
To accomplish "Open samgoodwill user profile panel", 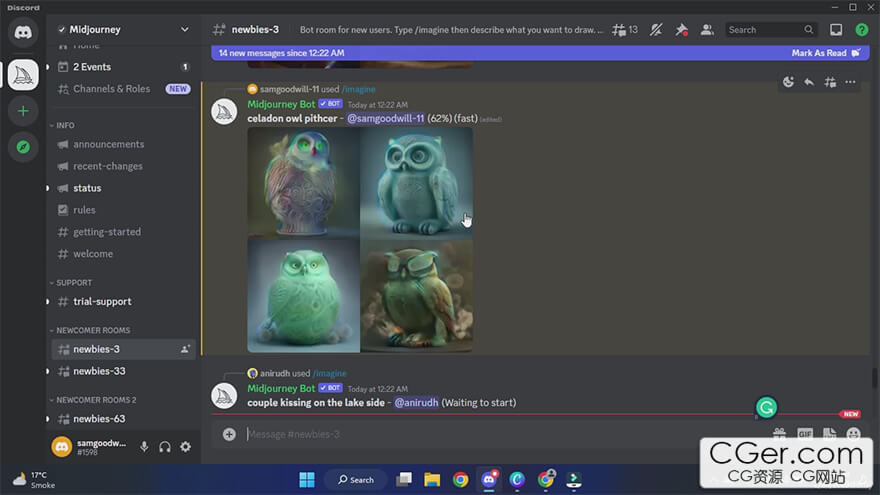I will click(x=91, y=447).
